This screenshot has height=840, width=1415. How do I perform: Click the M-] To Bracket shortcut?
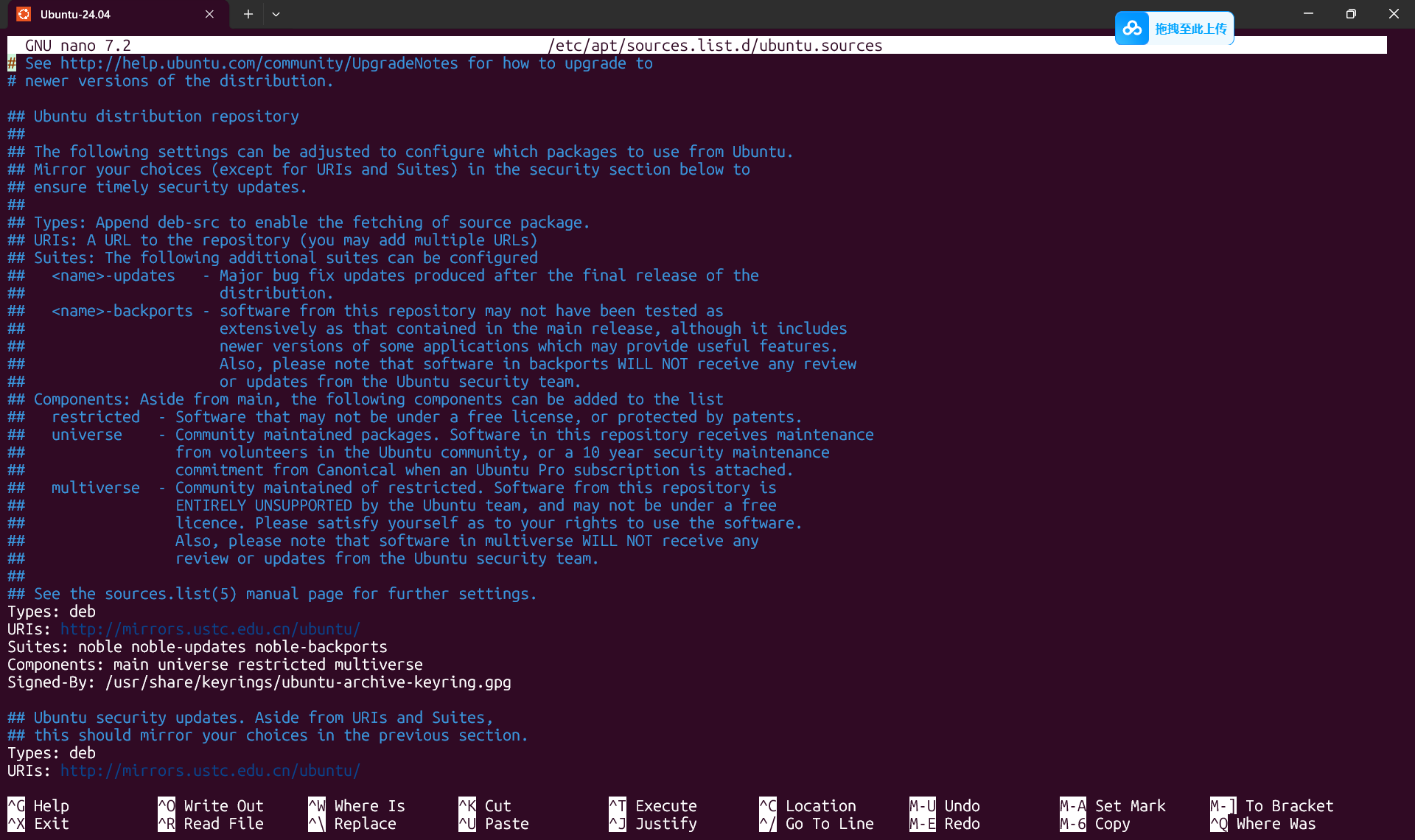tap(1272, 806)
